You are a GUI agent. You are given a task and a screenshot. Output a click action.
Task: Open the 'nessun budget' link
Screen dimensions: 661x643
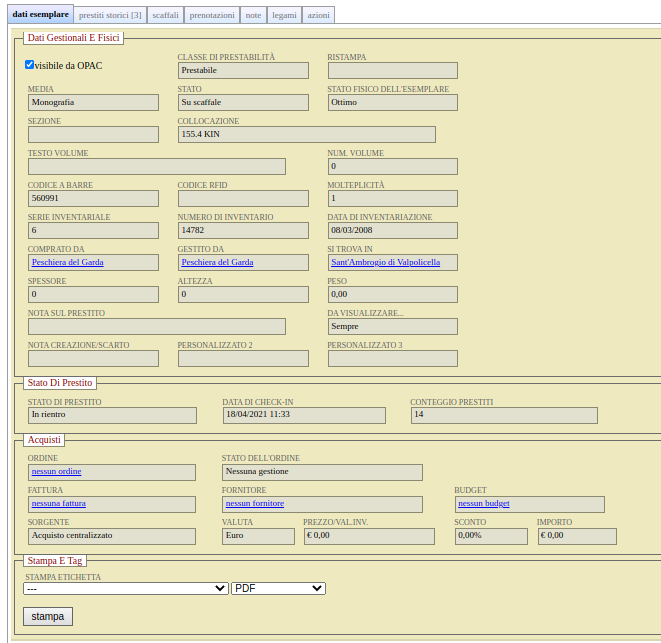(484, 504)
